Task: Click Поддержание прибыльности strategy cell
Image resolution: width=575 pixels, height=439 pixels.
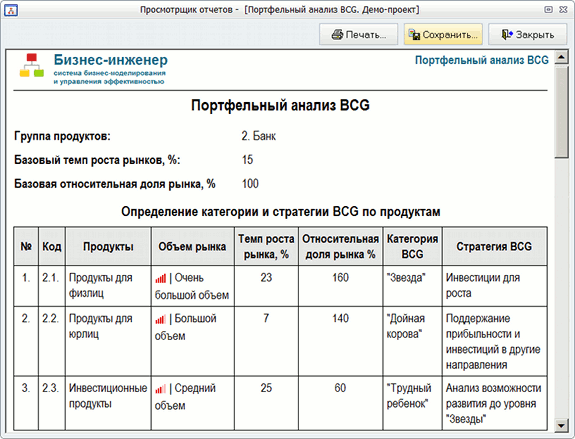Action: point(493,342)
